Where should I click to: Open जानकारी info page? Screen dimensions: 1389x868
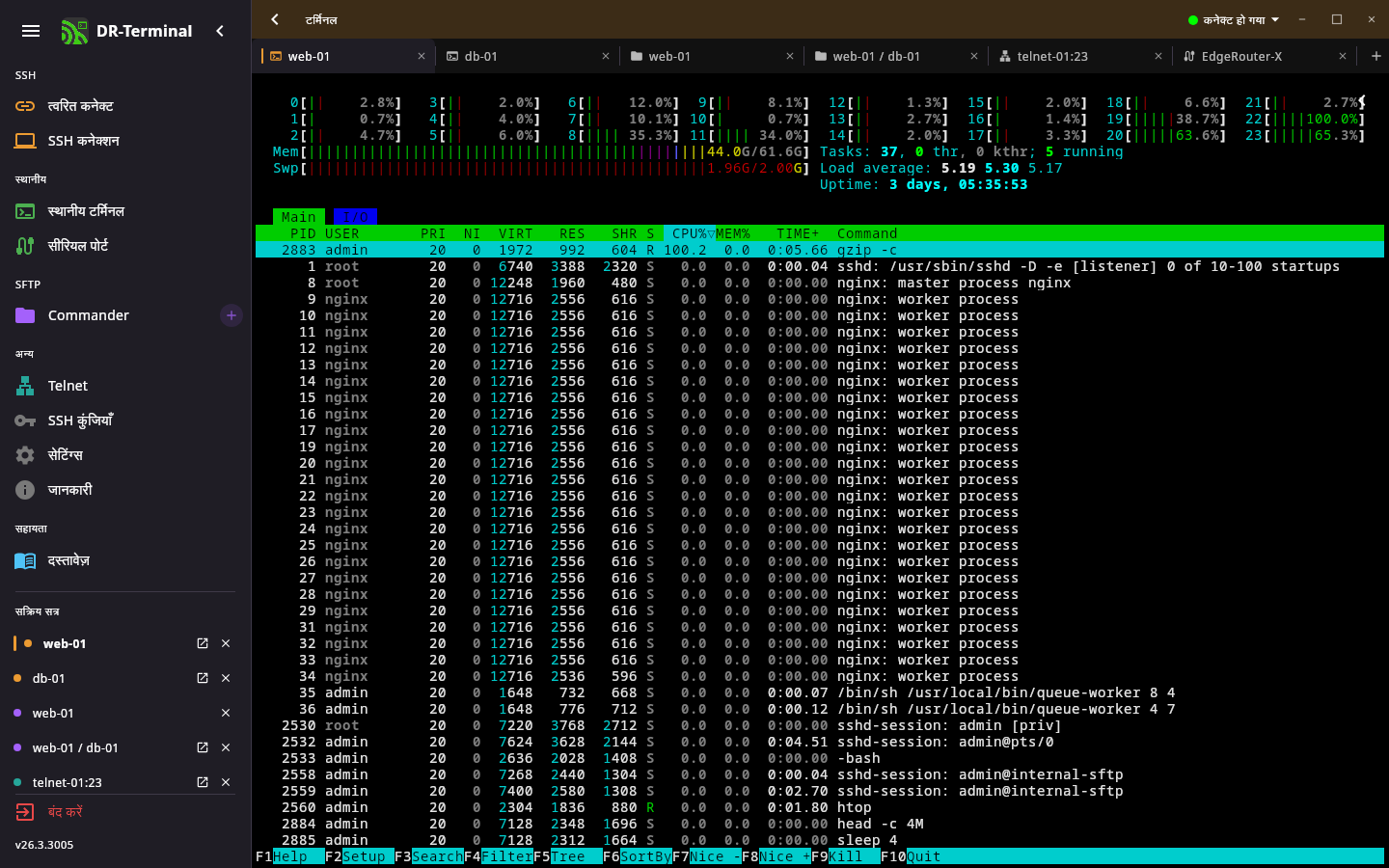[x=125, y=490]
